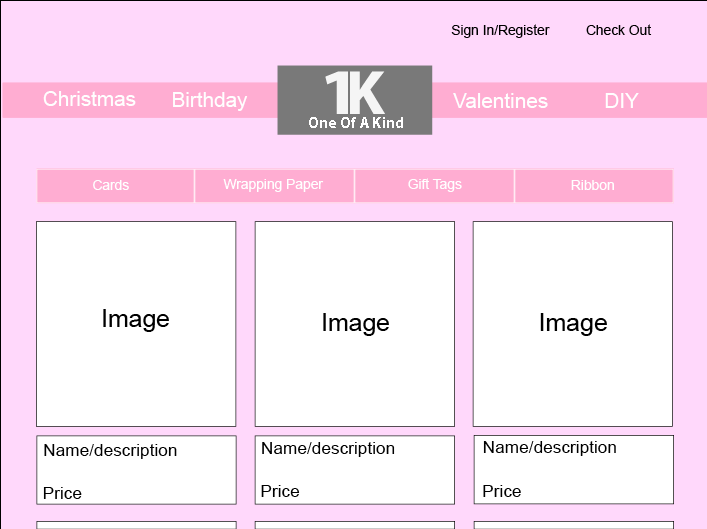Switch to the Wrapping Paper tab
The image size is (707, 529).
click(x=274, y=185)
